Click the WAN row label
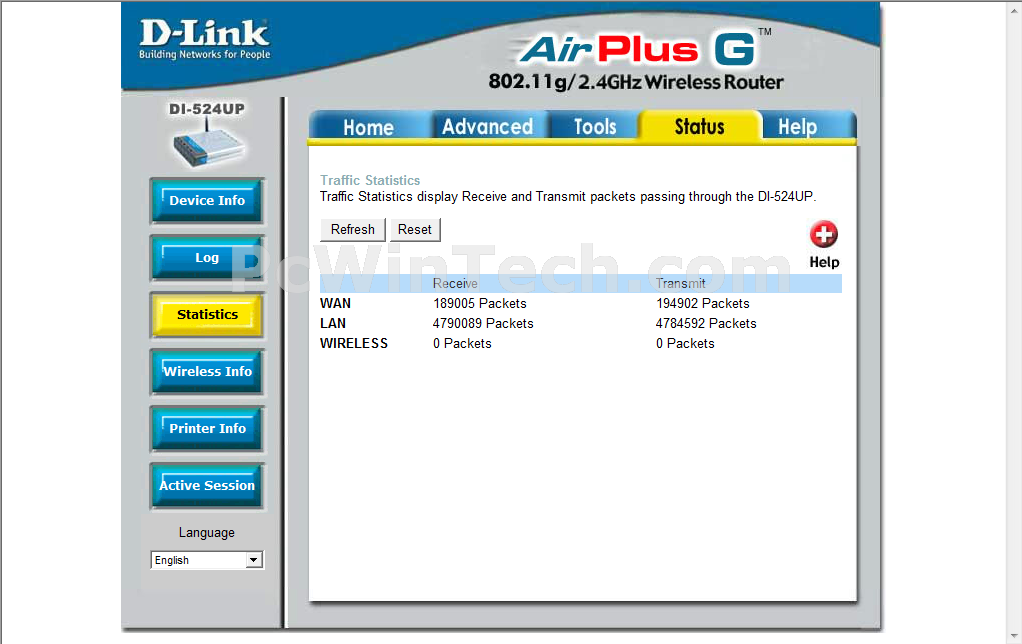Image resolution: width=1022 pixels, height=644 pixels. [335, 304]
